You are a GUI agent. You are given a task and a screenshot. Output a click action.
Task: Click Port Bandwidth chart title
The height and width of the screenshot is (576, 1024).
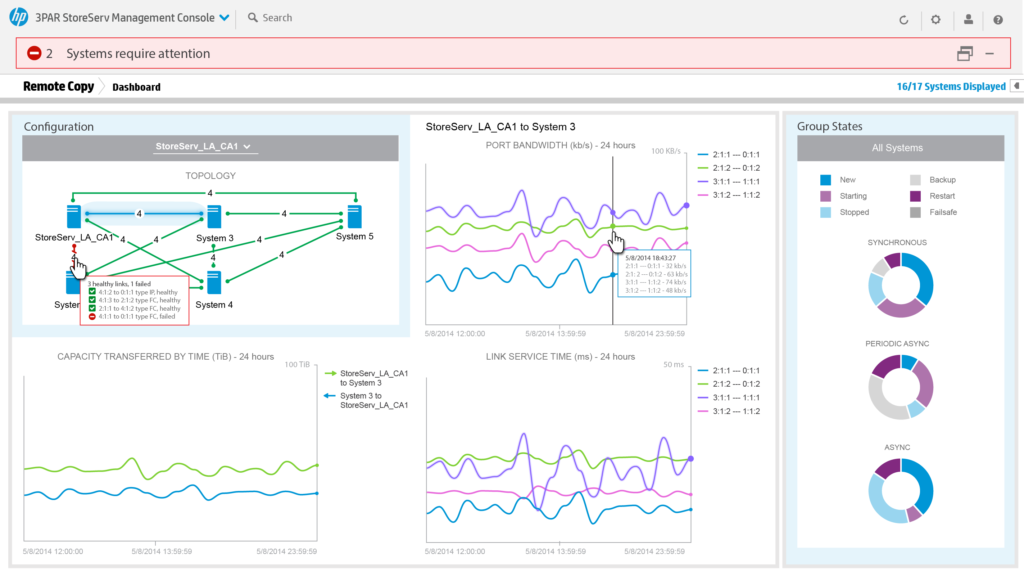click(x=560, y=145)
